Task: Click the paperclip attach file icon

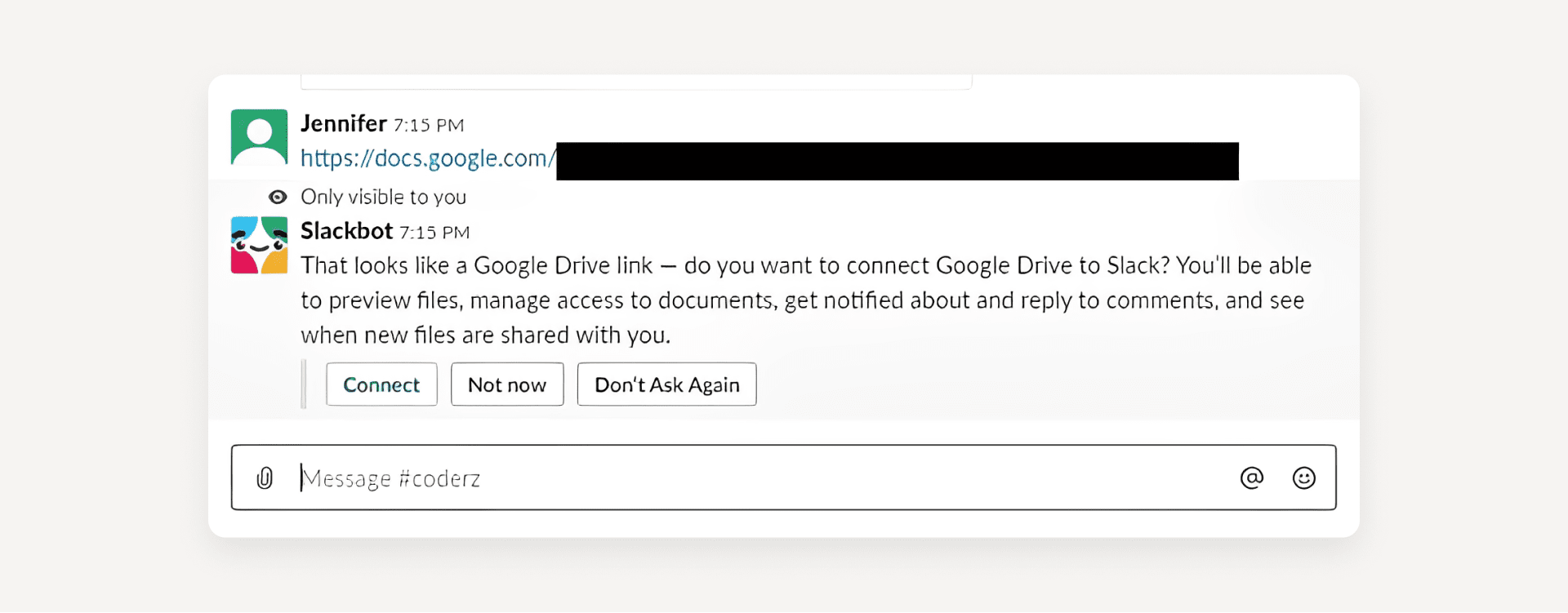Action: point(265,478)
